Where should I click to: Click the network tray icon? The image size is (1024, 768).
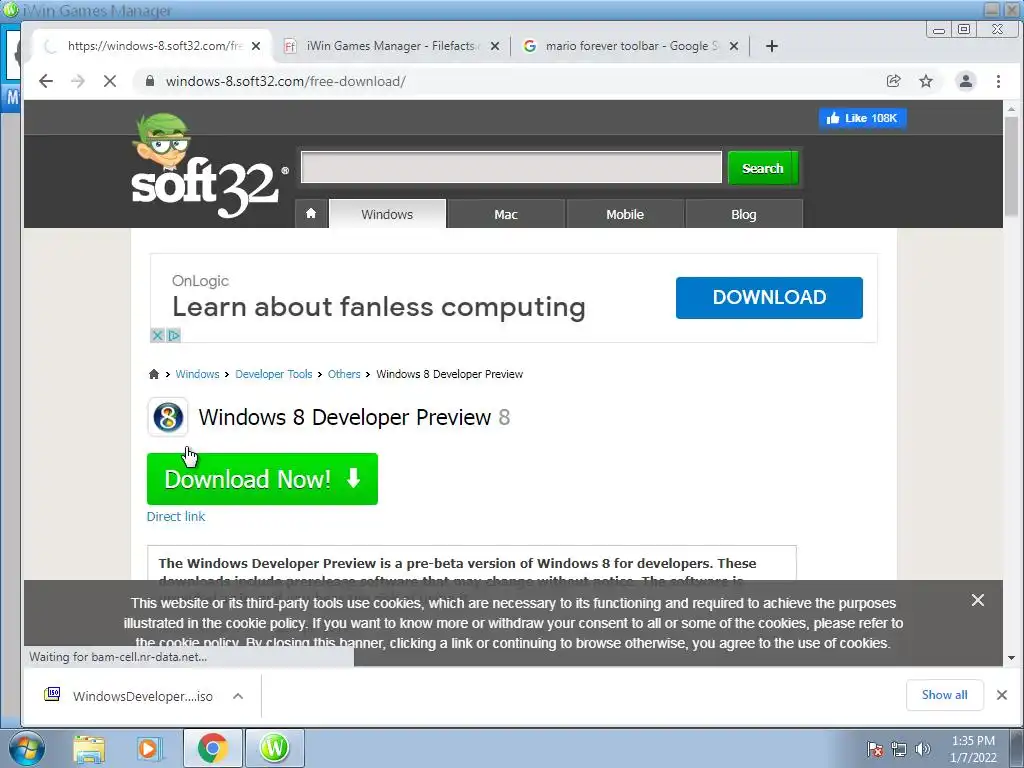tap(899, 749)
